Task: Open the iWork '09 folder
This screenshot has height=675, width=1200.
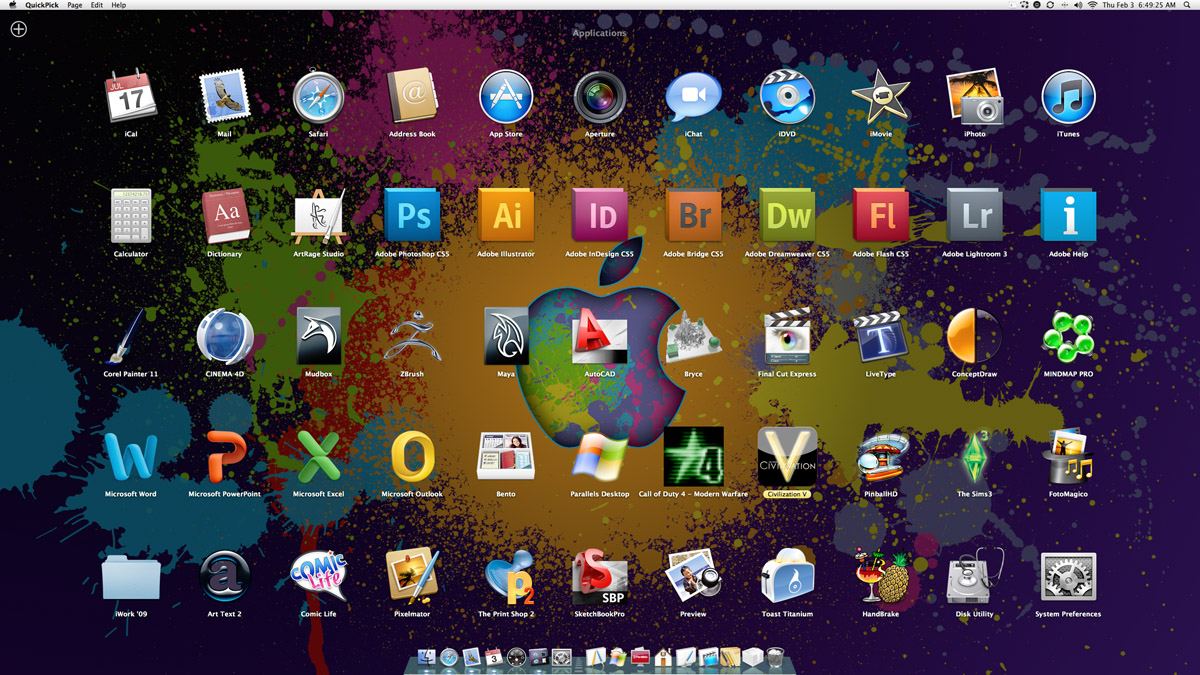Action: click(x=131, y=578)
